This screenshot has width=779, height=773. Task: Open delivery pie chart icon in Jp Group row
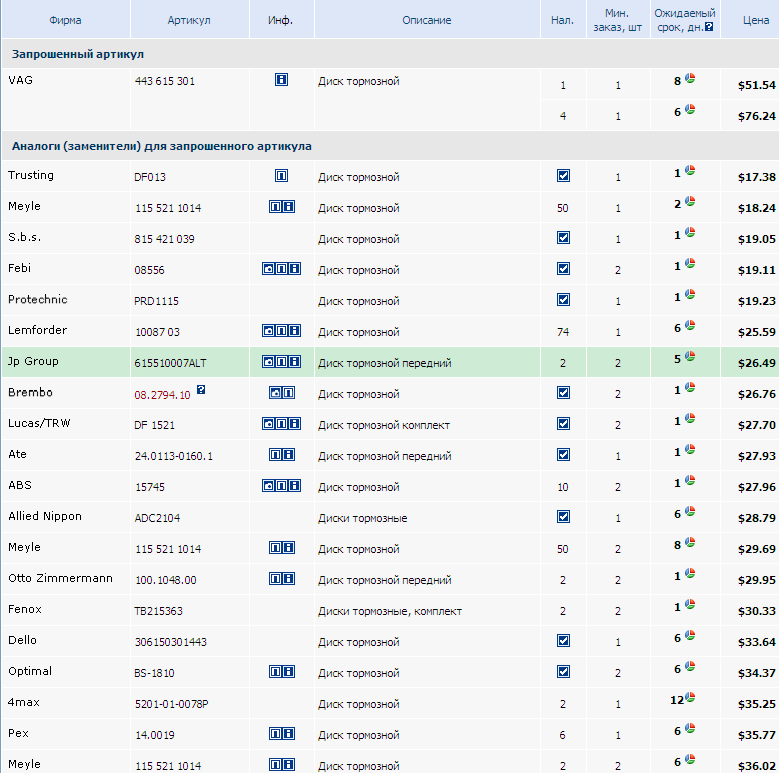pyautogui.click(x=690, y=356)
